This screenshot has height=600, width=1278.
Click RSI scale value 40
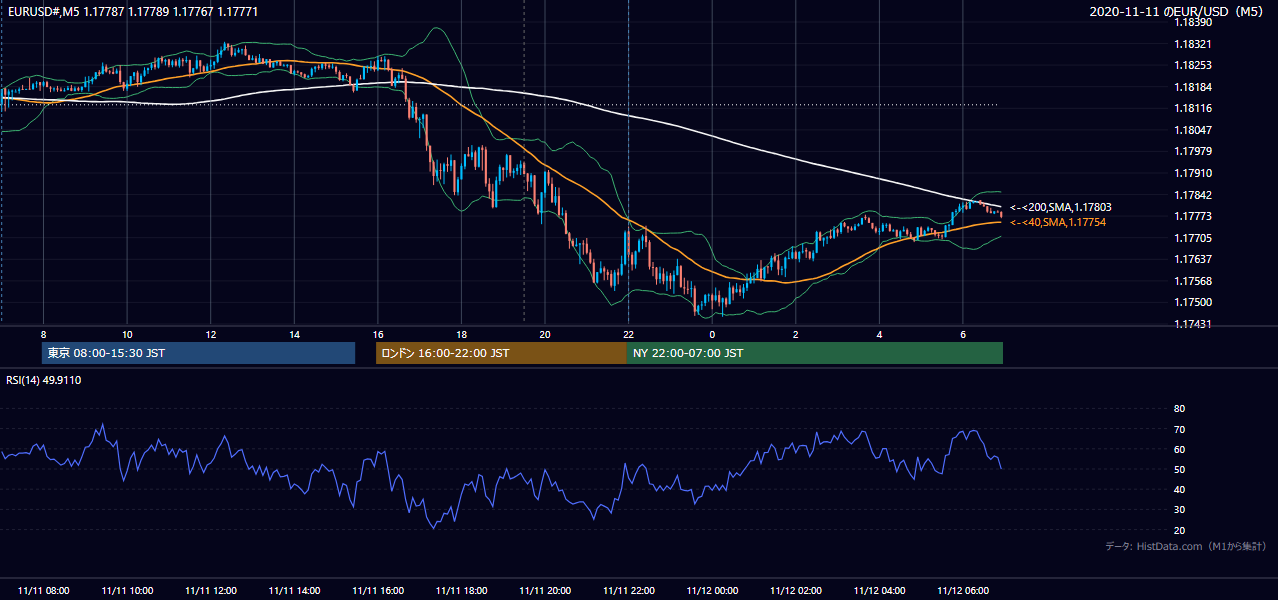[1179, 489]
